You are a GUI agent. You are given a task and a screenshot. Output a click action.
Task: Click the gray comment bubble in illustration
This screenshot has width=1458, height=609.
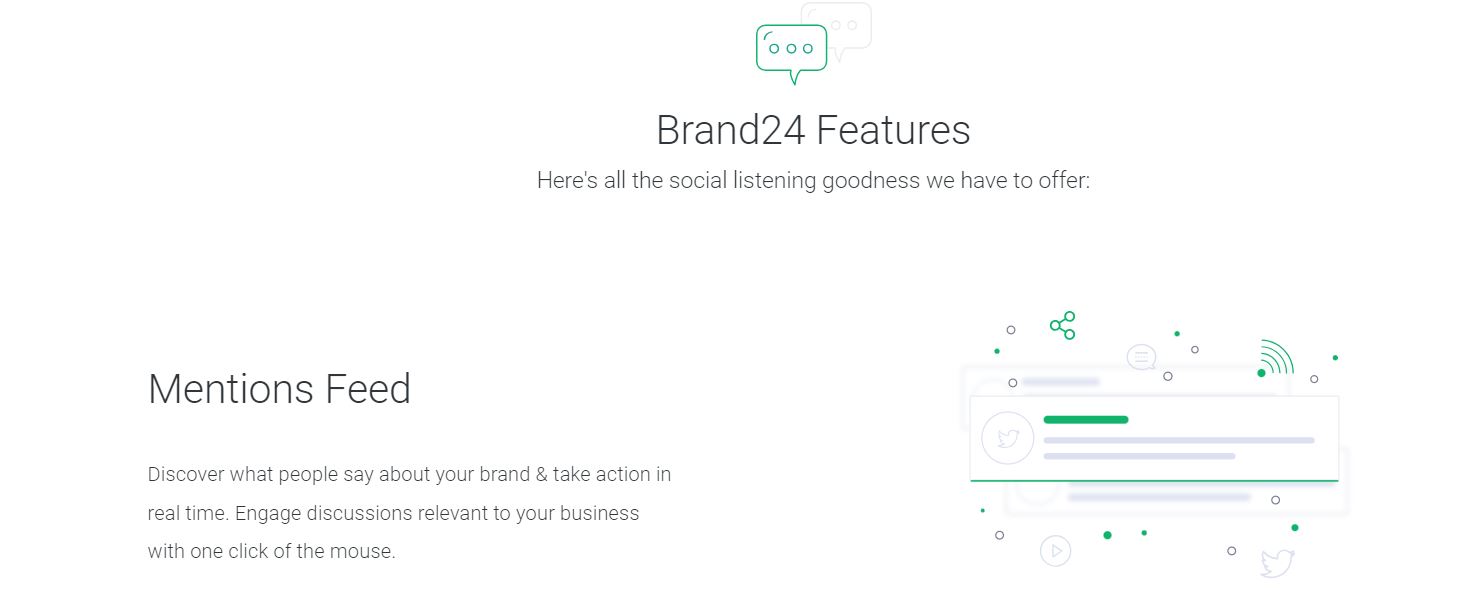[1141, 357]
